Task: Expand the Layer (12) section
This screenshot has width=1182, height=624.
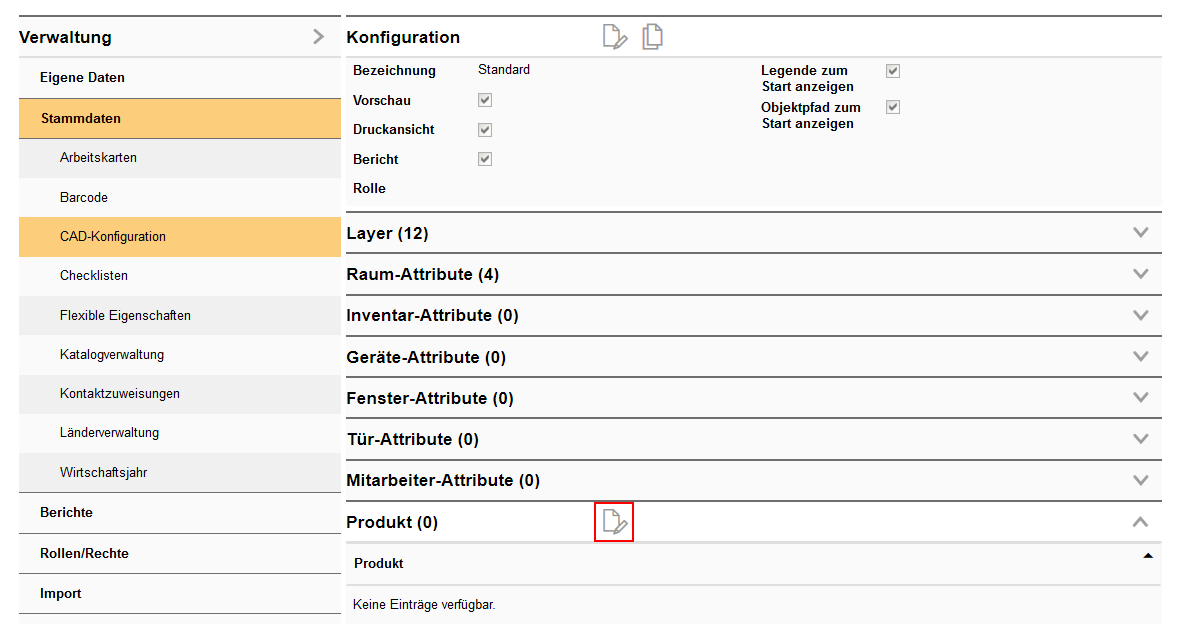Action: pos(1140,233)
